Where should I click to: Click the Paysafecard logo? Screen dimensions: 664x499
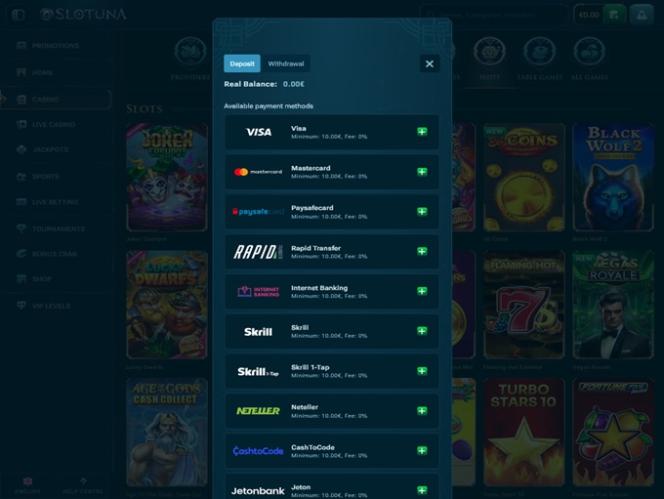pos(258,212)
